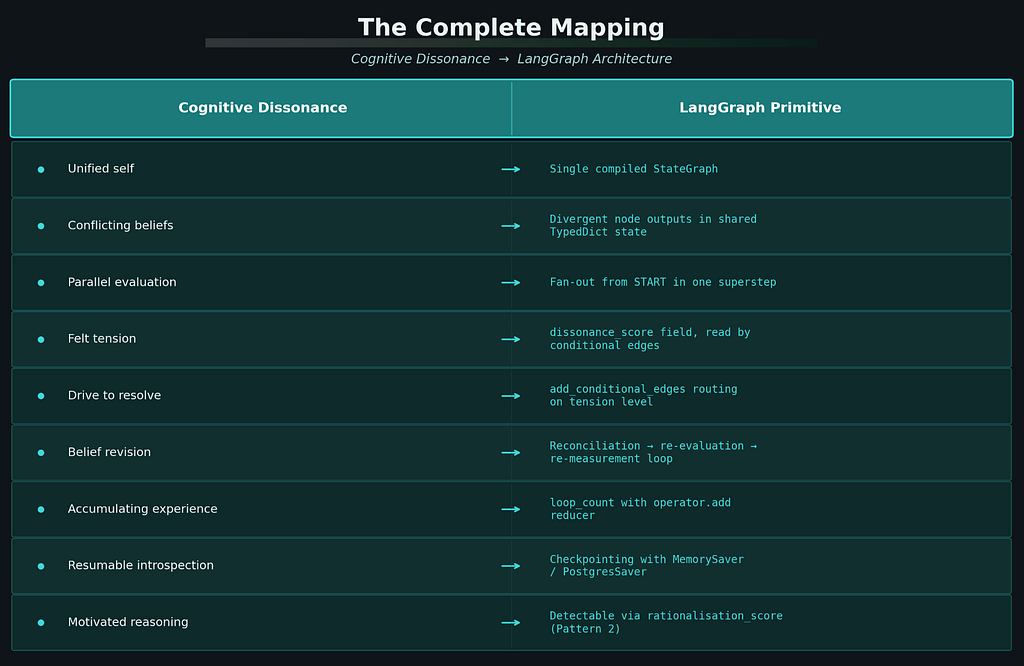Click the 'Resumable introspection' row label
This screenshot has width=1024, height=666.
(x=140, y=565)
